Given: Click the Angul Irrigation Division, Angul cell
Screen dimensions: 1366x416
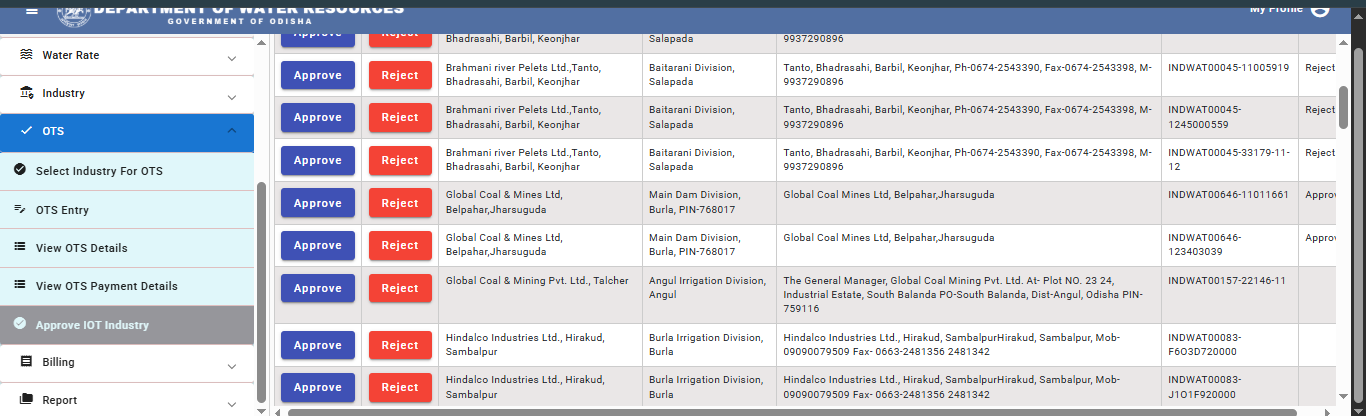Looking at the screenshot, I should (709, 295).
